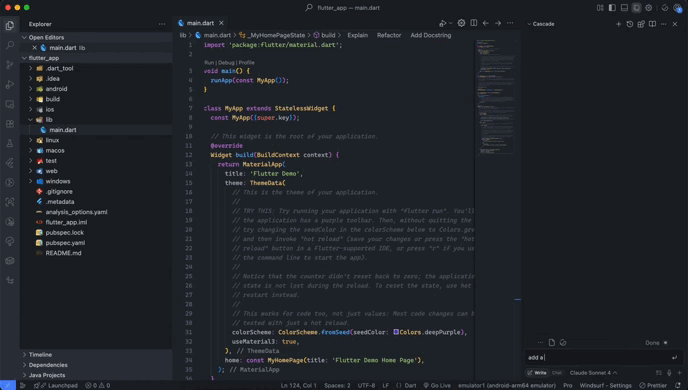Open the Search view in activity bar

10,45
